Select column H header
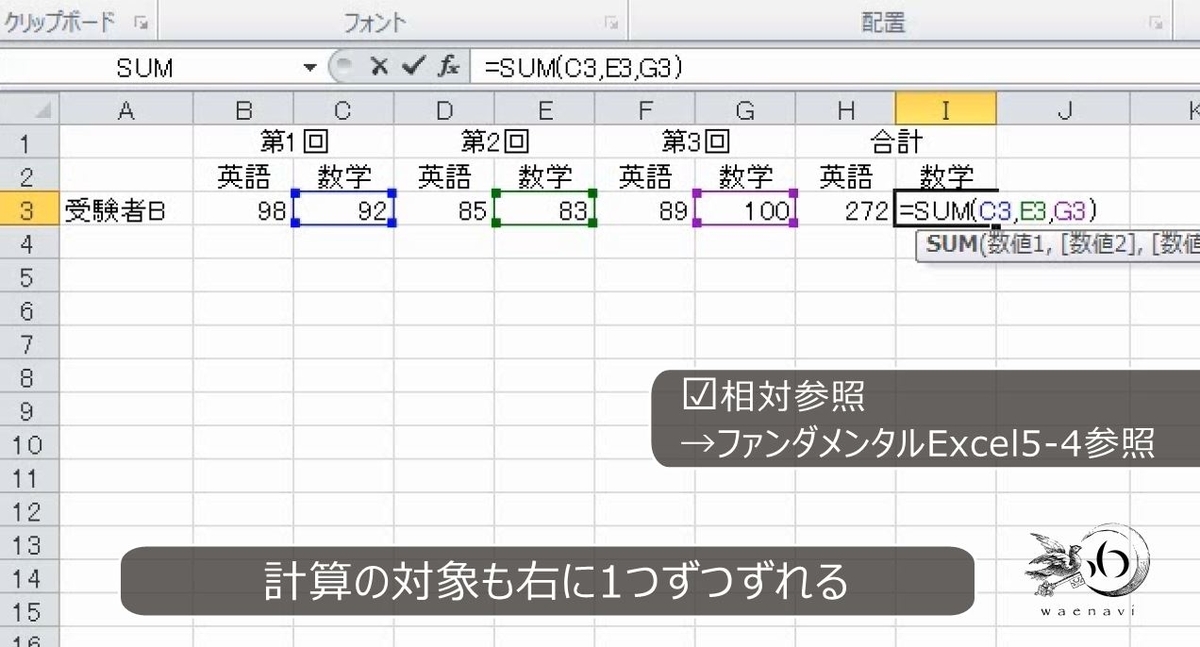Screen dimensions: 1200x647 pyautogui.click(x=846, y=110)
